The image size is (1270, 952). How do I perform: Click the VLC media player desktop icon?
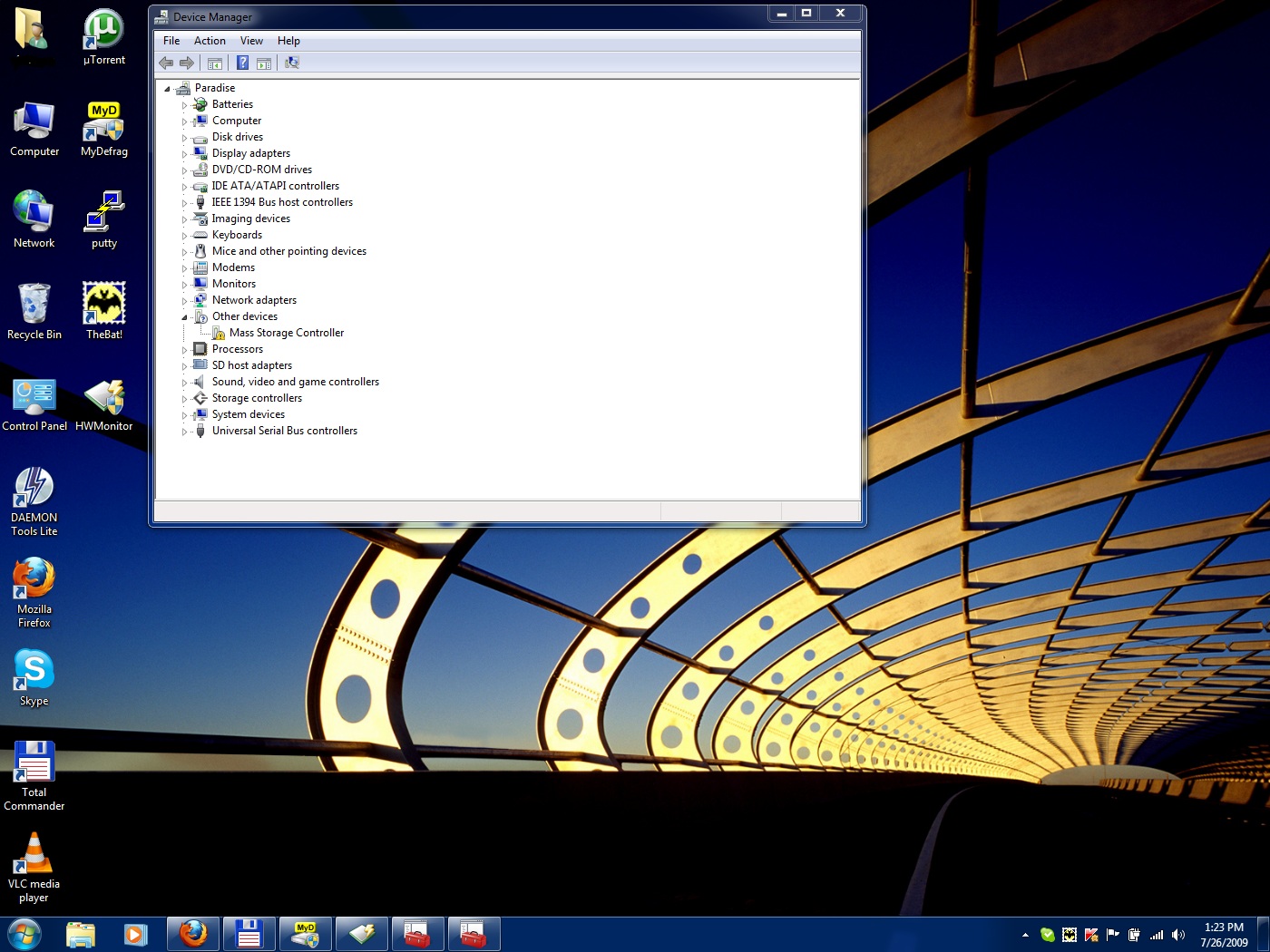pos(34,868)
